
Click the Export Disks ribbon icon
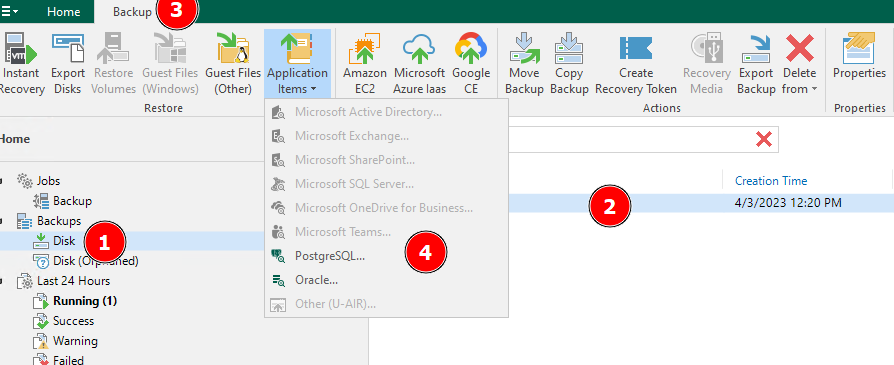[68, 64]
